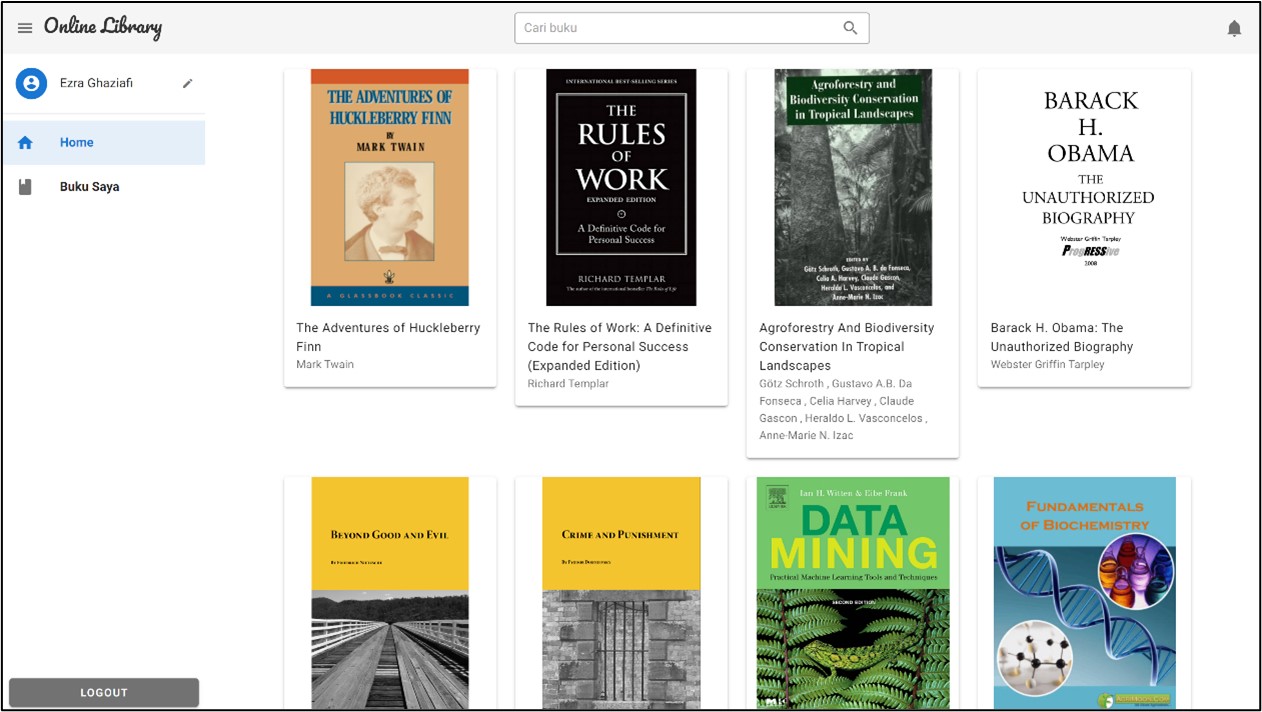Click the Online Library logo
This screenshot has height=712, width=1262.
coord(103,27)
